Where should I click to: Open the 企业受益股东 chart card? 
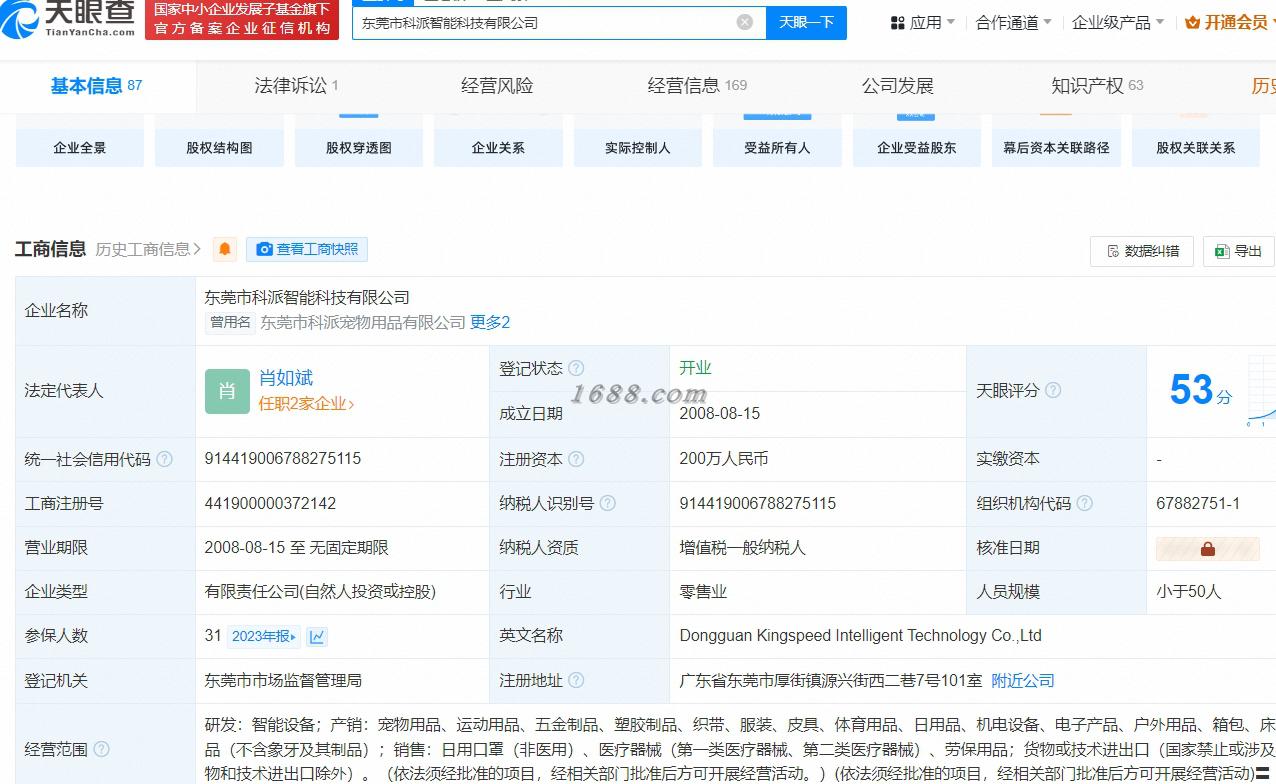[917, 142]
